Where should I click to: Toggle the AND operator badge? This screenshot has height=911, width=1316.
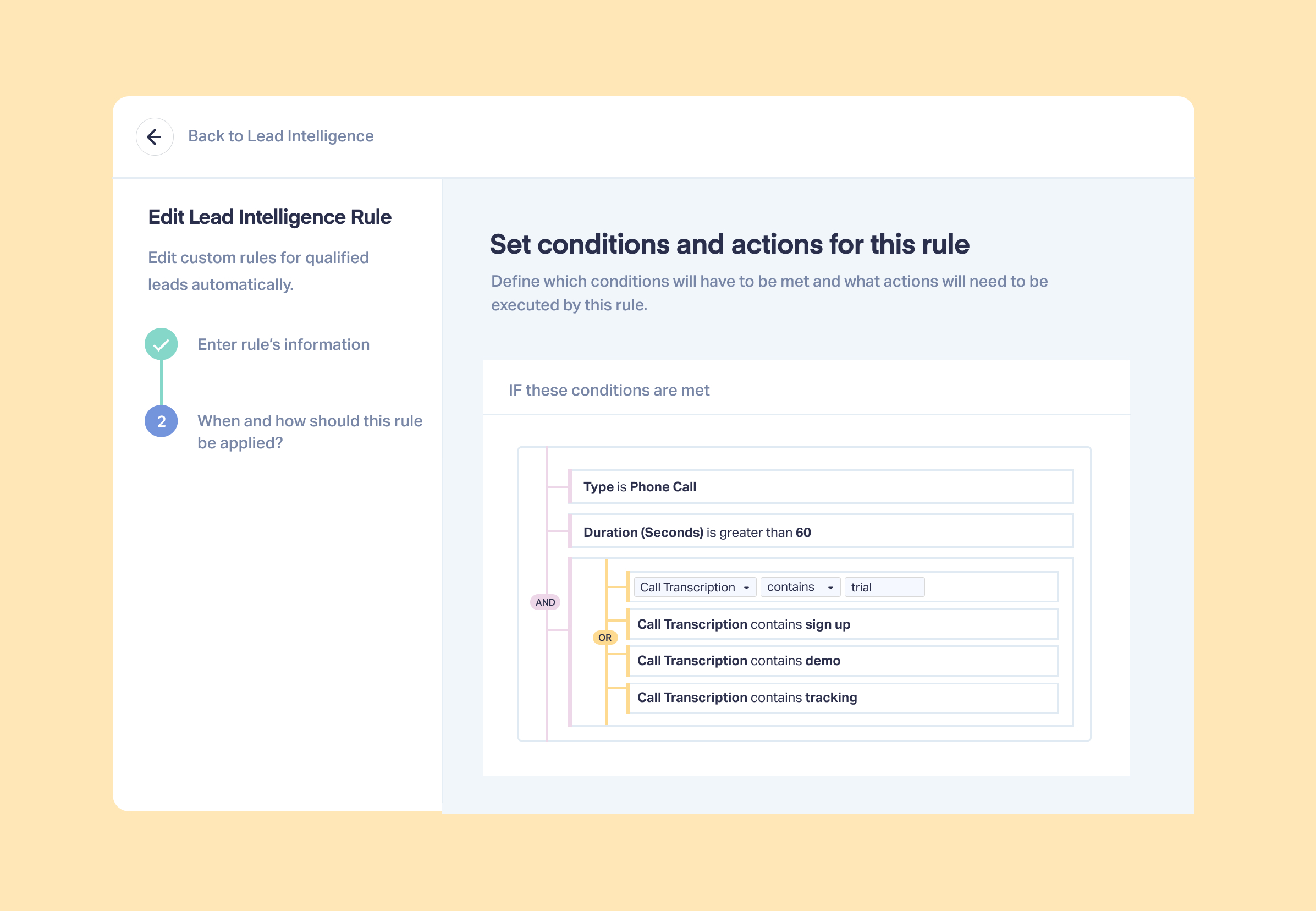pos(546,602)
